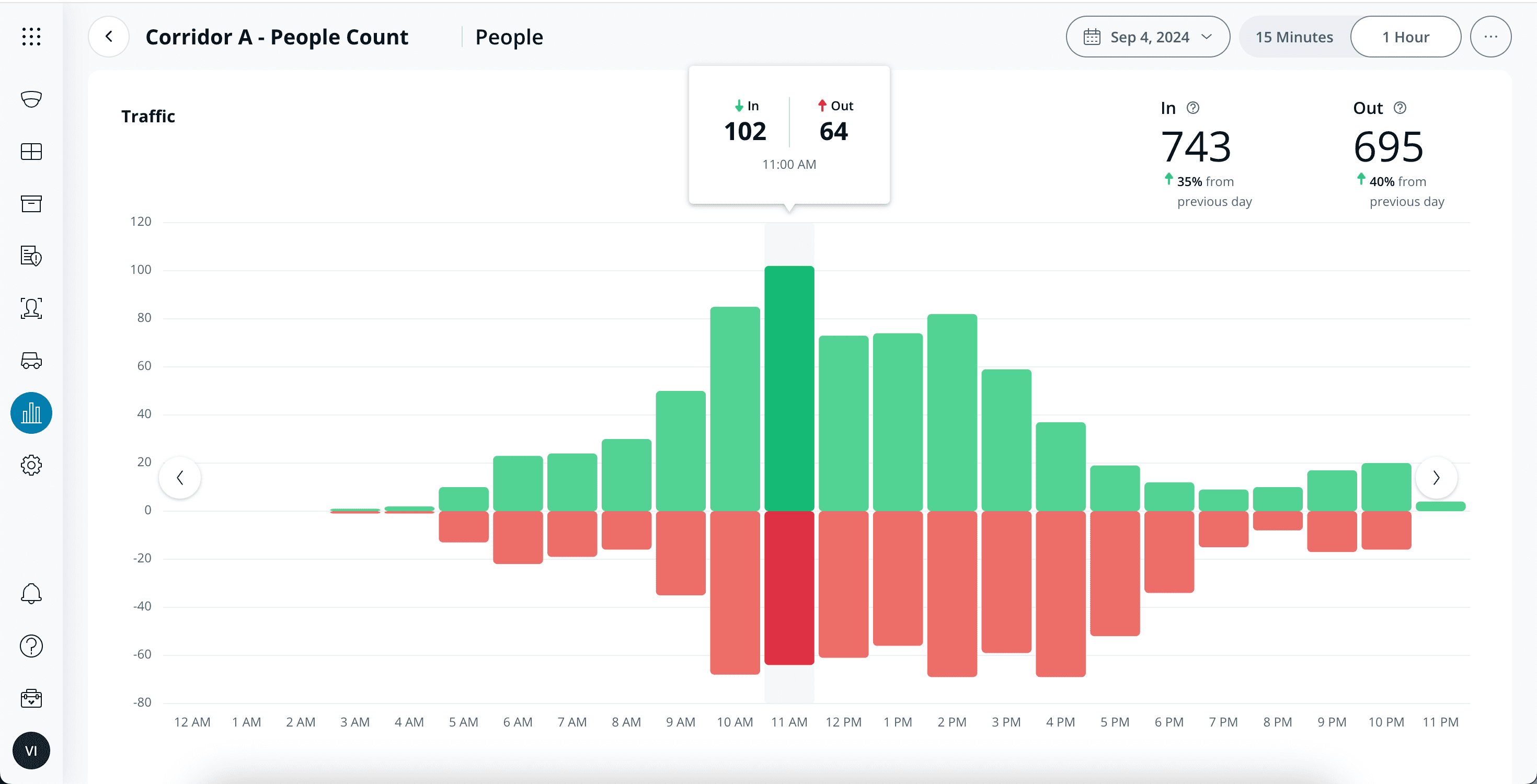The height and width of the screenshot is (784, 1537).
Task: Open the notifications bell icon
Action: [31, 594]
